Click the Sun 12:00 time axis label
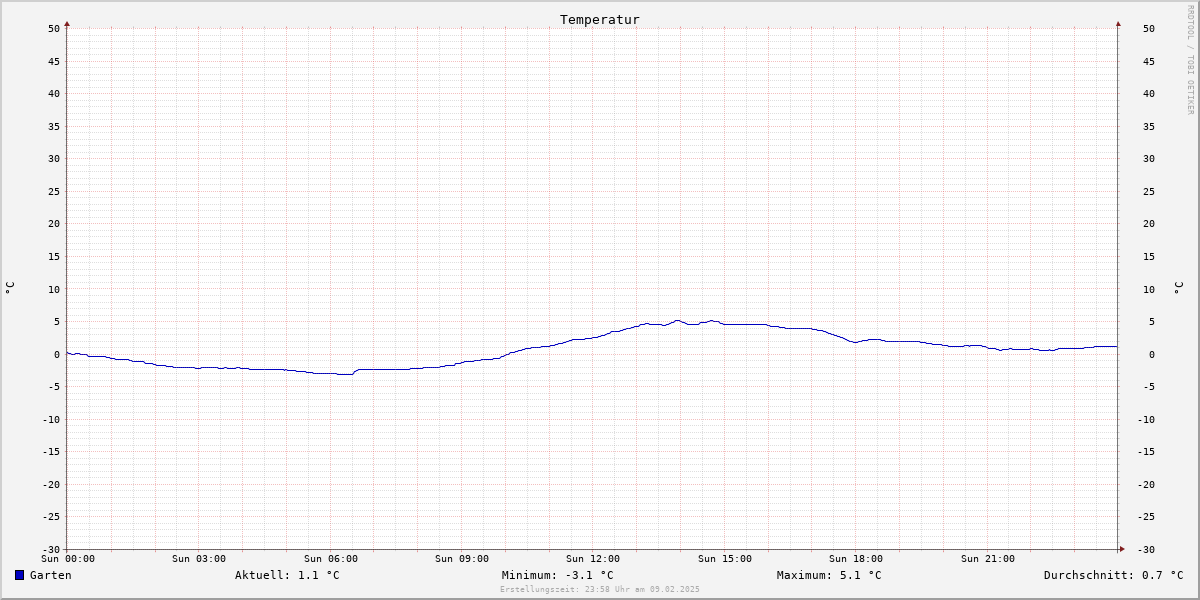 click(x=593, y=559)
